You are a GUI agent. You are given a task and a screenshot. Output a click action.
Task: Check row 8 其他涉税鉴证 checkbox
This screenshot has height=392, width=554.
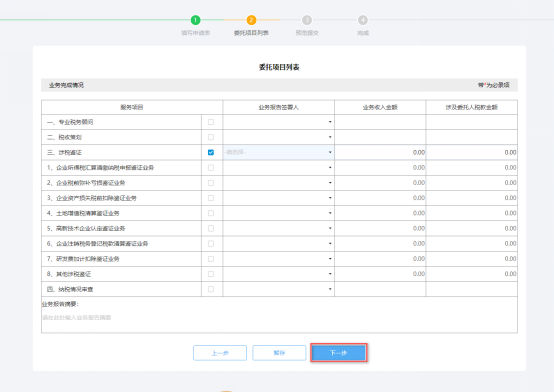[211, 274]
